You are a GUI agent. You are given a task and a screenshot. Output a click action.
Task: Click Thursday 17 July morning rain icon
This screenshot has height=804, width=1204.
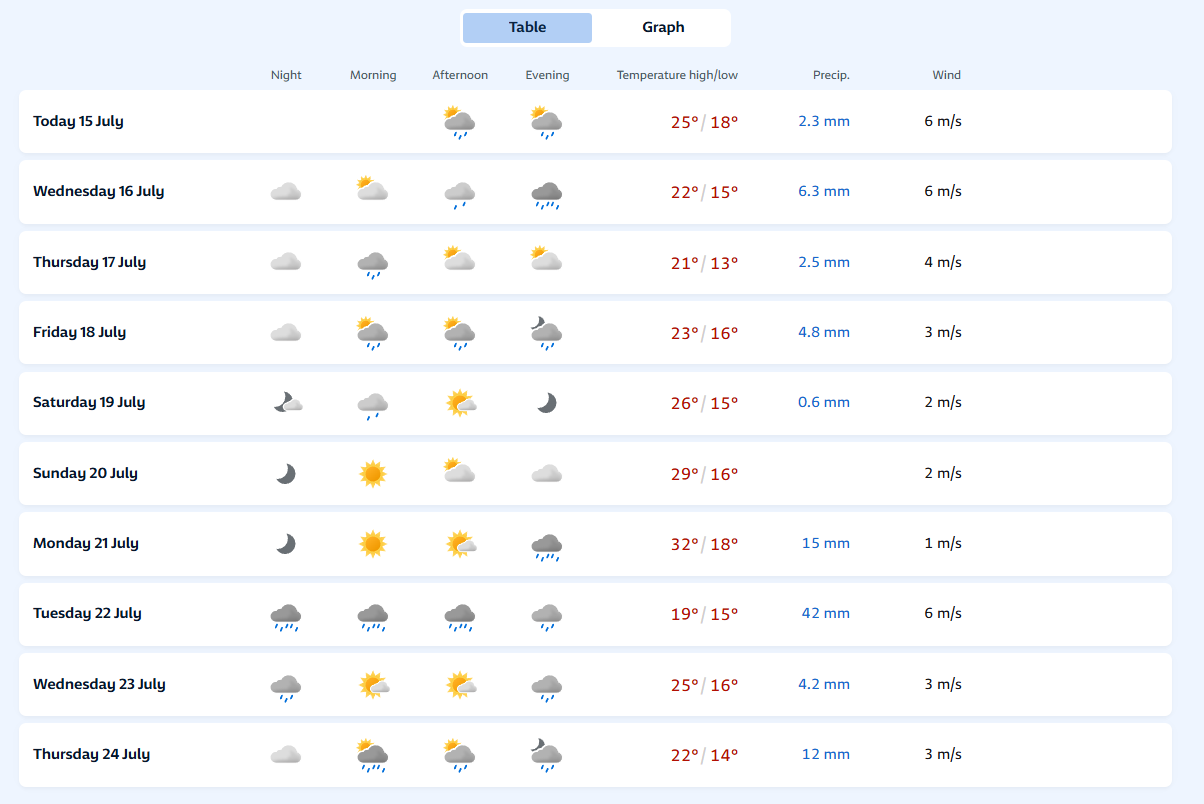[372, 263]
